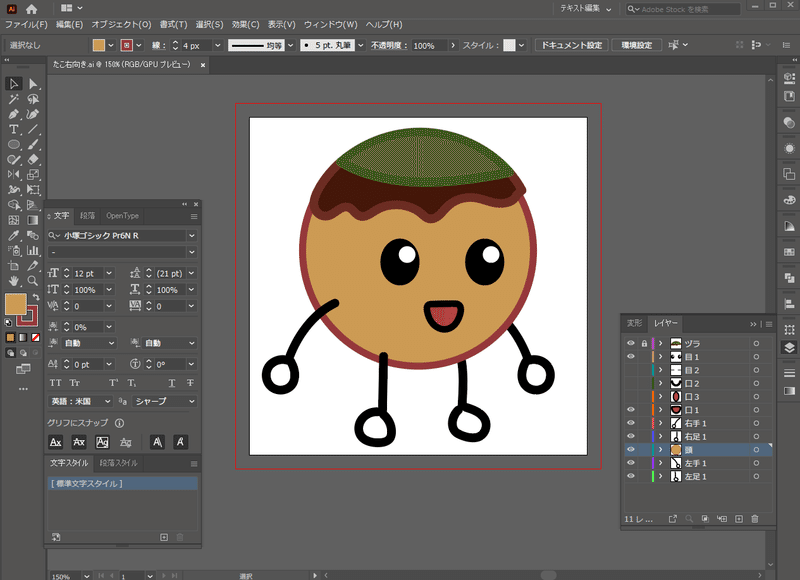Click the ドキュメント設定 button
The width and height of the screenshot is (800, 580).
tap(572, 44)
